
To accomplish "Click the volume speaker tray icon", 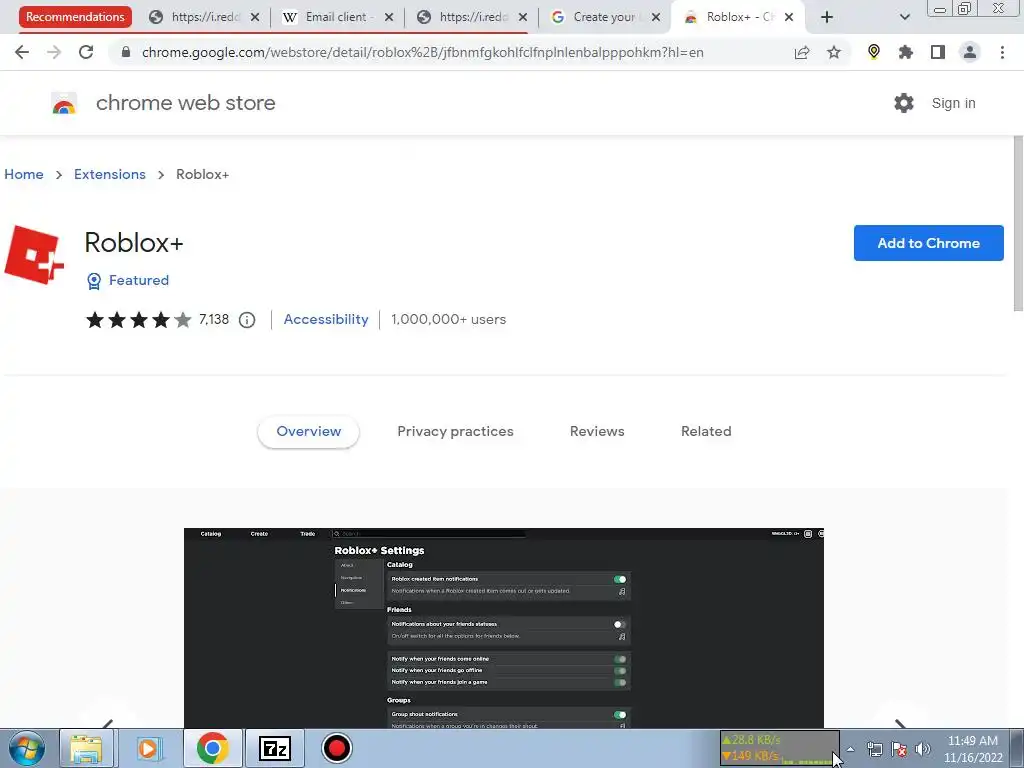I will [923, 749].
